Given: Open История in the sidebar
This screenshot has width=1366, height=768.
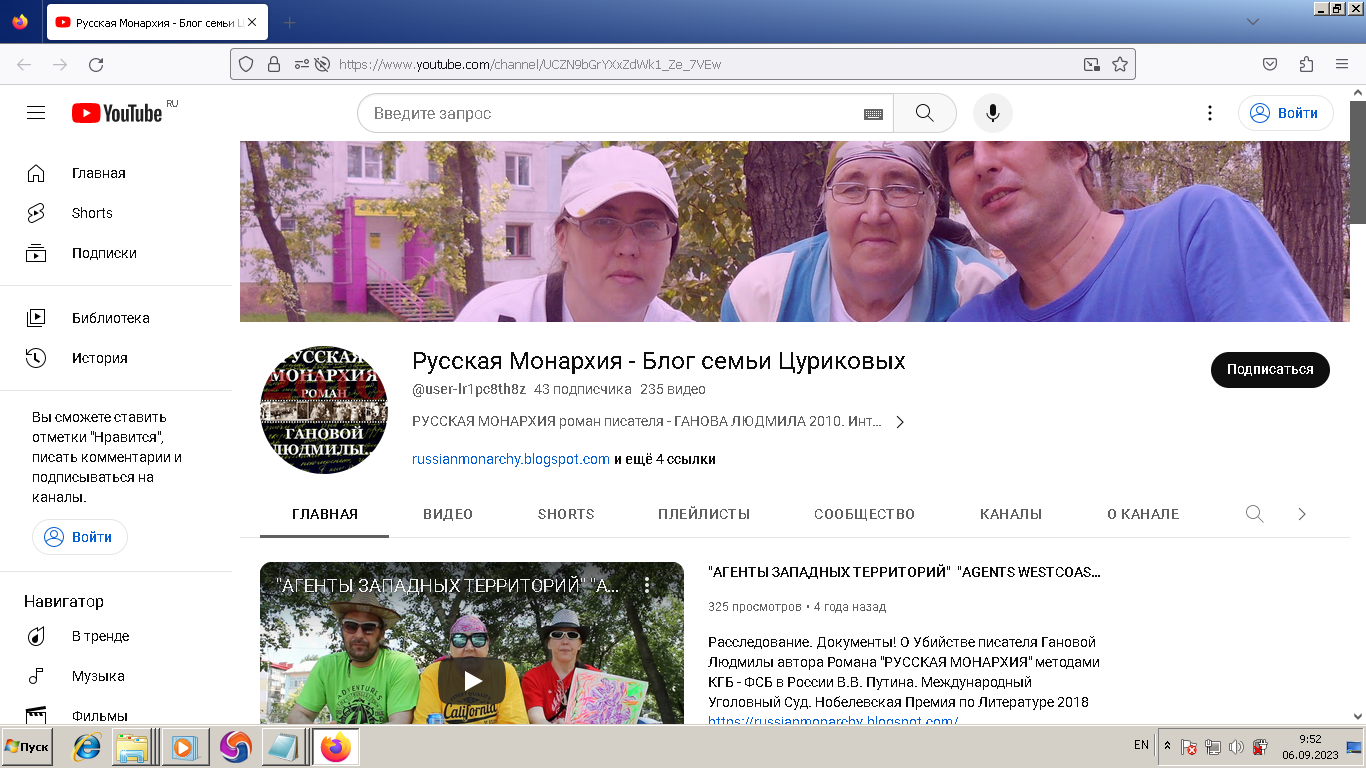Looking at the screenshot, I should coord(95,357).
